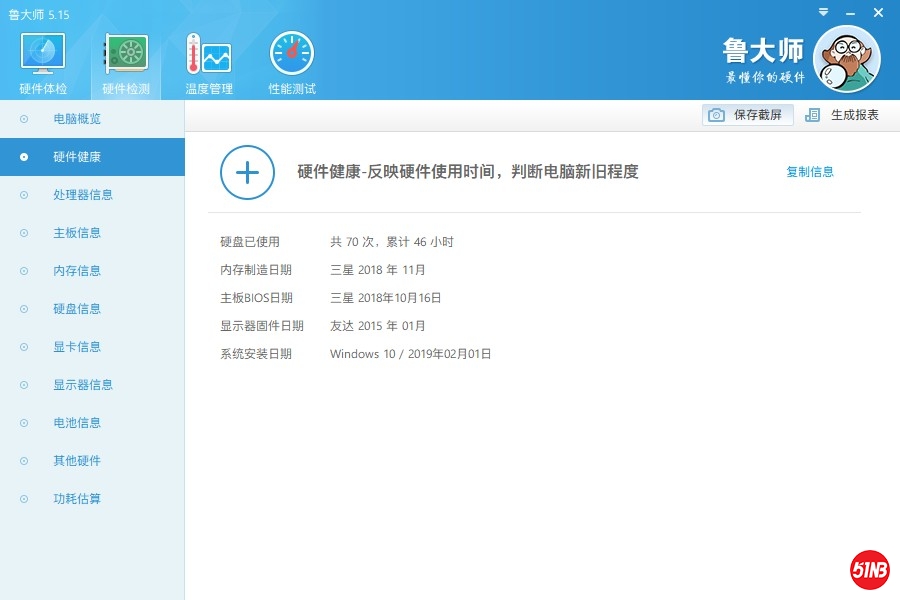Click the 生成报表 report icon
900x600 pixels.
click(813, 115)
